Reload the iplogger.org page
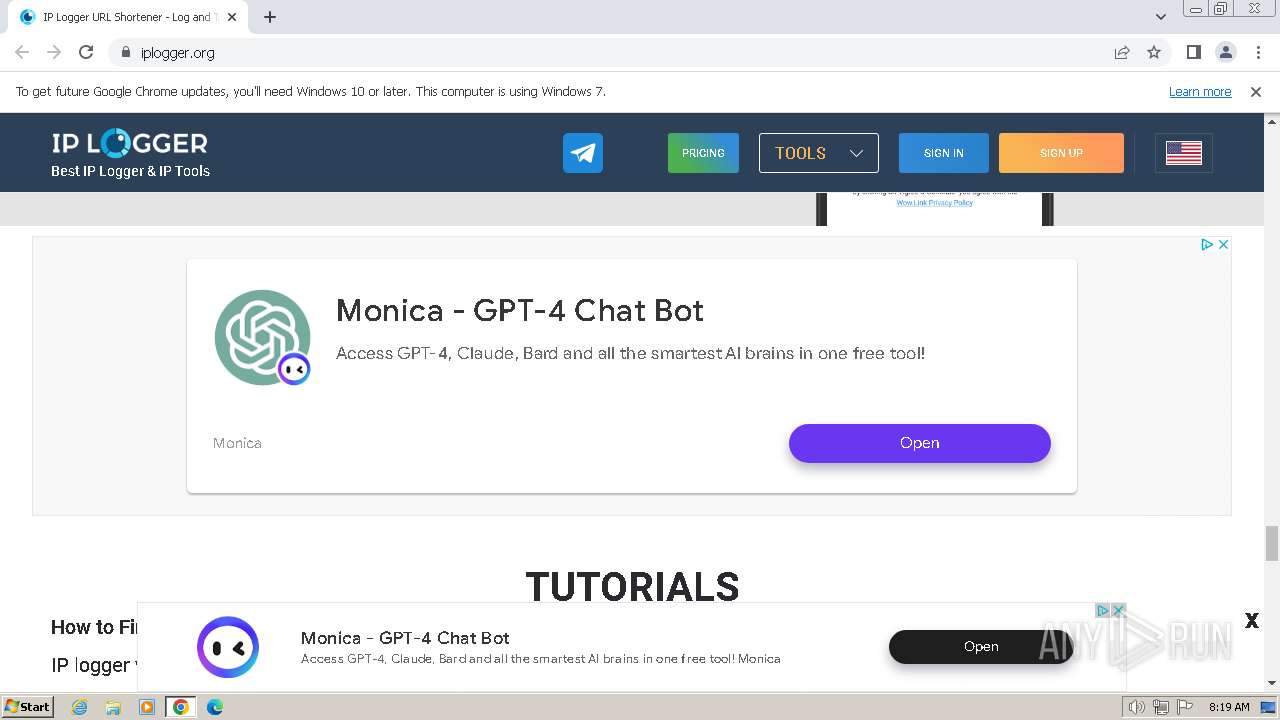Screen dimensions: 1280x720 point(86,52)
